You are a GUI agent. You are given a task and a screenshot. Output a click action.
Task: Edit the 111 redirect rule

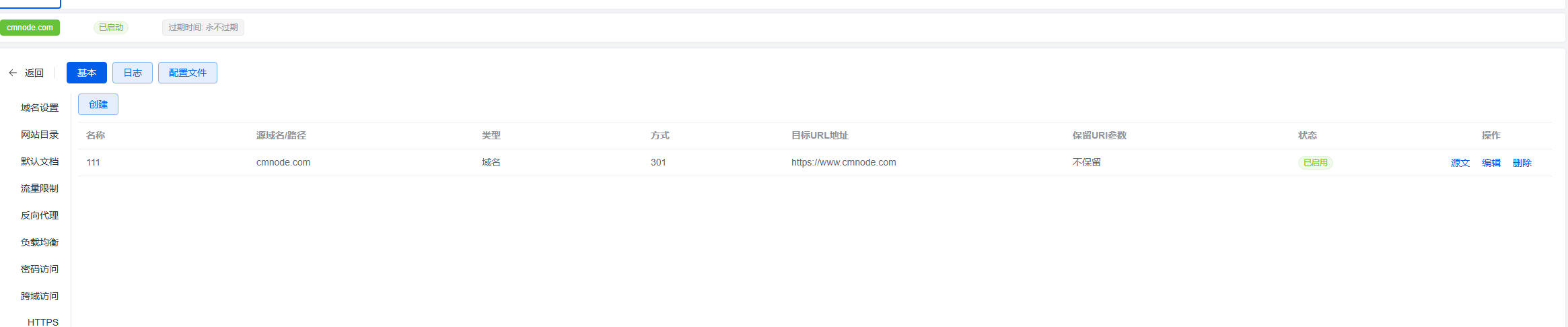[1491, 163]
